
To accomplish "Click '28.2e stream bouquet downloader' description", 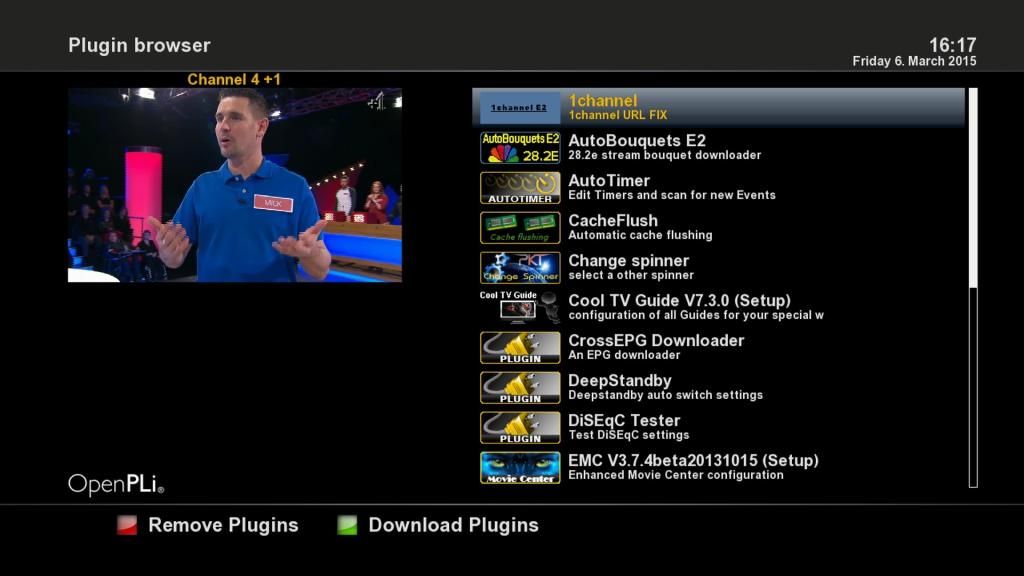I will coord(664,155).
